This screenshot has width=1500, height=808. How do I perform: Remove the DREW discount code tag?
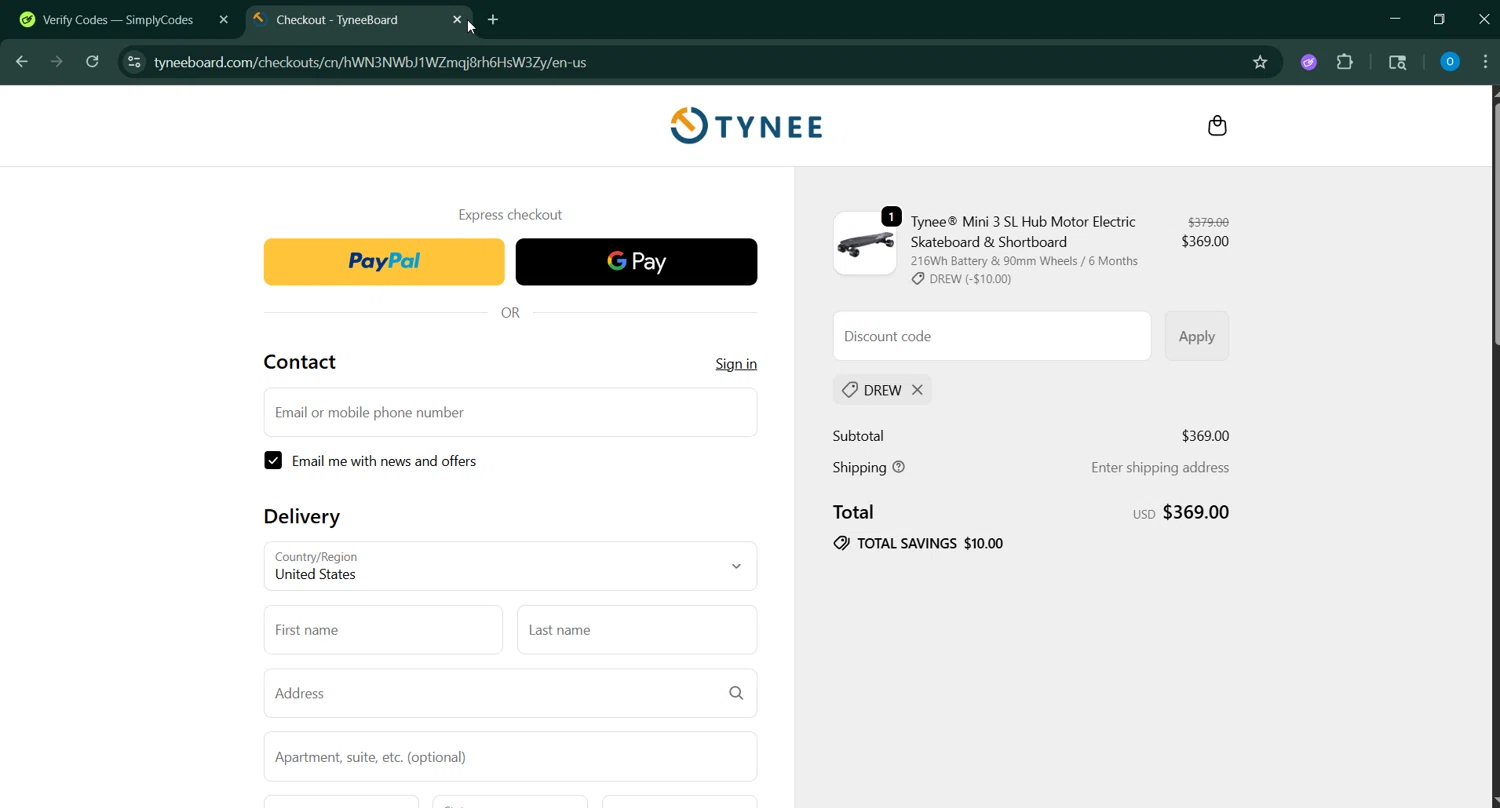pos(917,390)
